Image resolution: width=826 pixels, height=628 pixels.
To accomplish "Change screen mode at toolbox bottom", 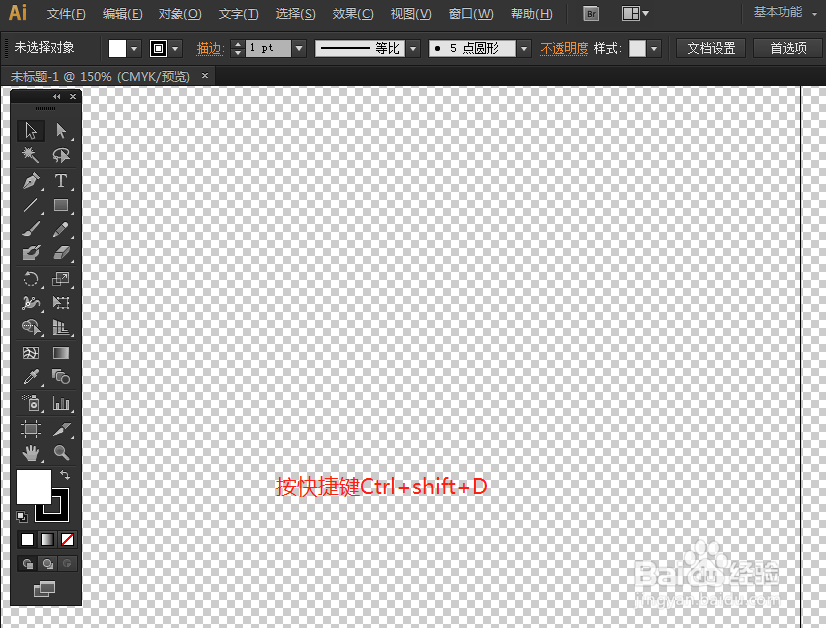I will (45, 589).
